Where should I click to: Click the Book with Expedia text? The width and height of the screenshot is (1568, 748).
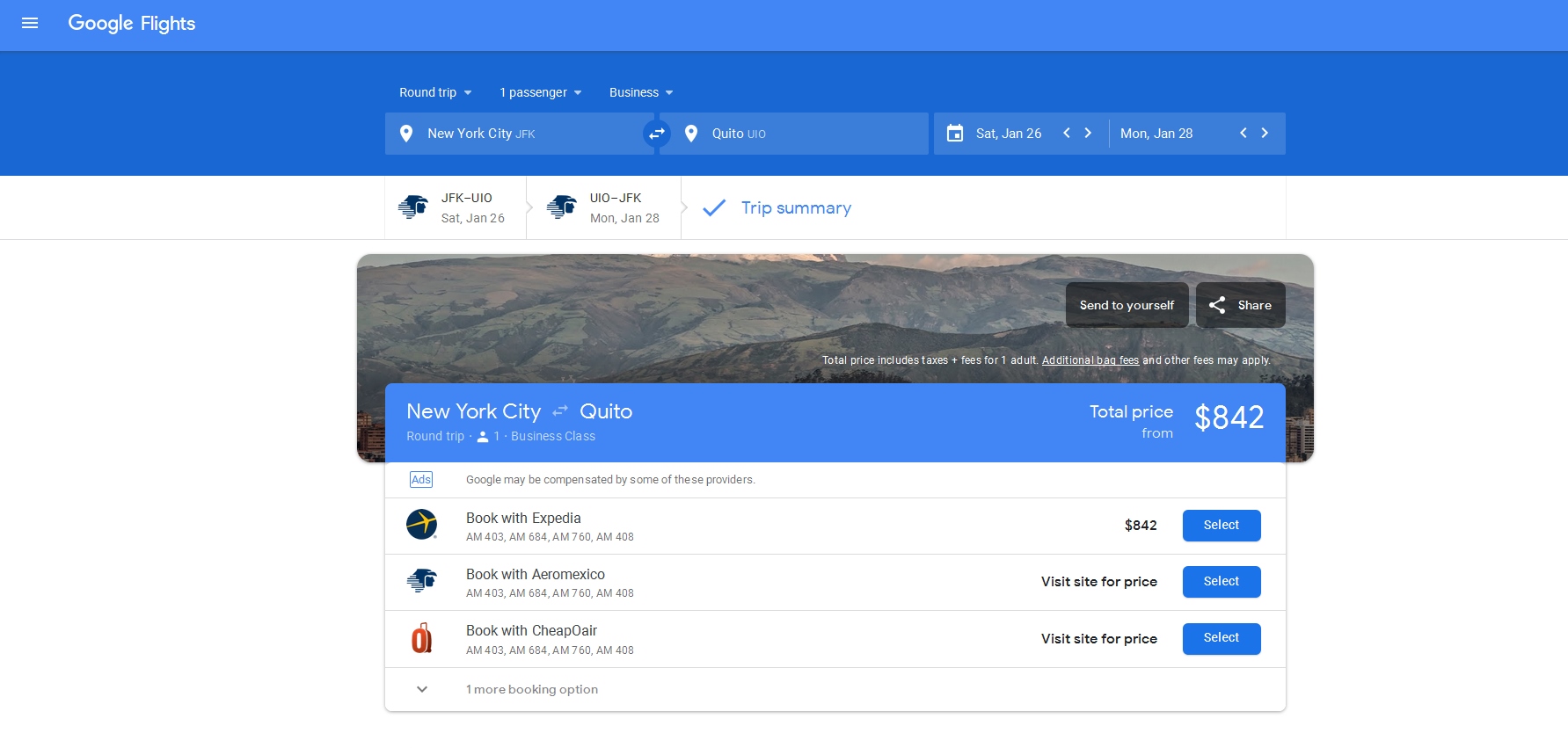tap(523, 519)
